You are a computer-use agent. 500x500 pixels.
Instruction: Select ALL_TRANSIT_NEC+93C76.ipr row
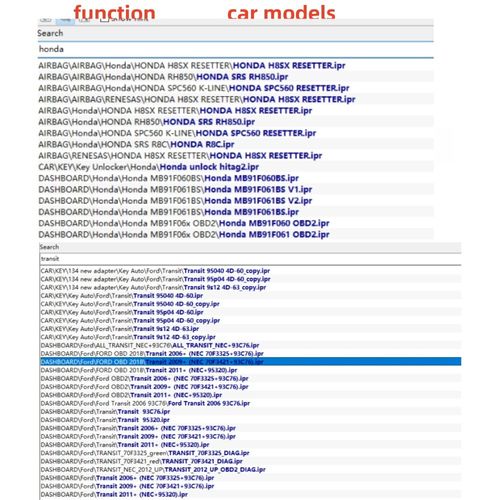[250, 345]
